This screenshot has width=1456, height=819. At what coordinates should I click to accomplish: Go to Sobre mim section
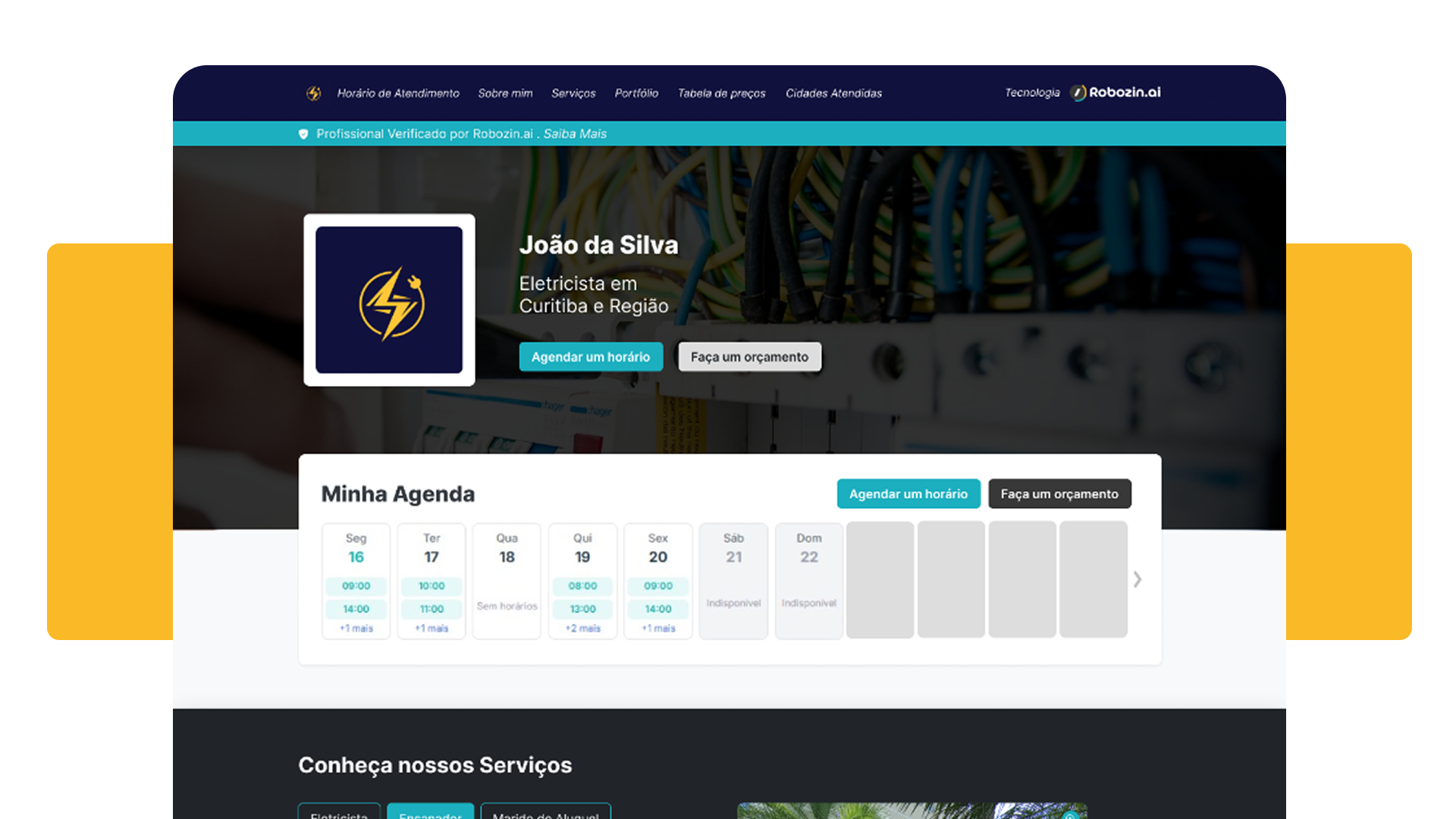(505, 93)
